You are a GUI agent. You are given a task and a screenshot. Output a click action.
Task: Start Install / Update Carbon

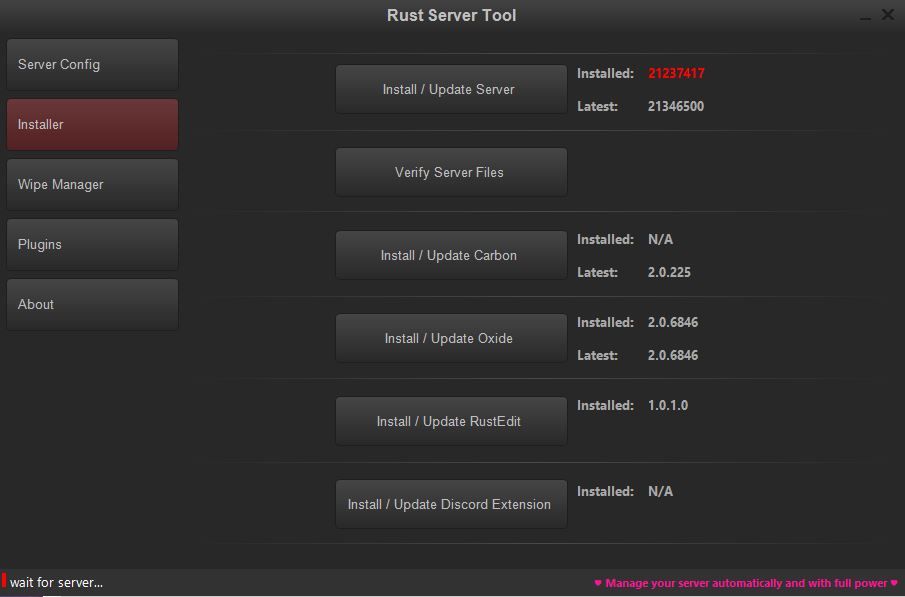[x=450, y=256]
